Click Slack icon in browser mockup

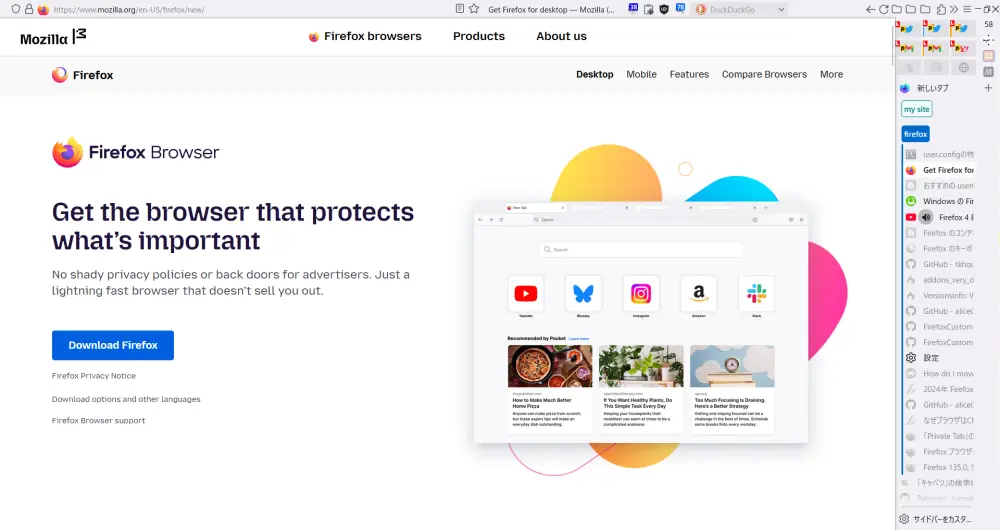point(756,293)
